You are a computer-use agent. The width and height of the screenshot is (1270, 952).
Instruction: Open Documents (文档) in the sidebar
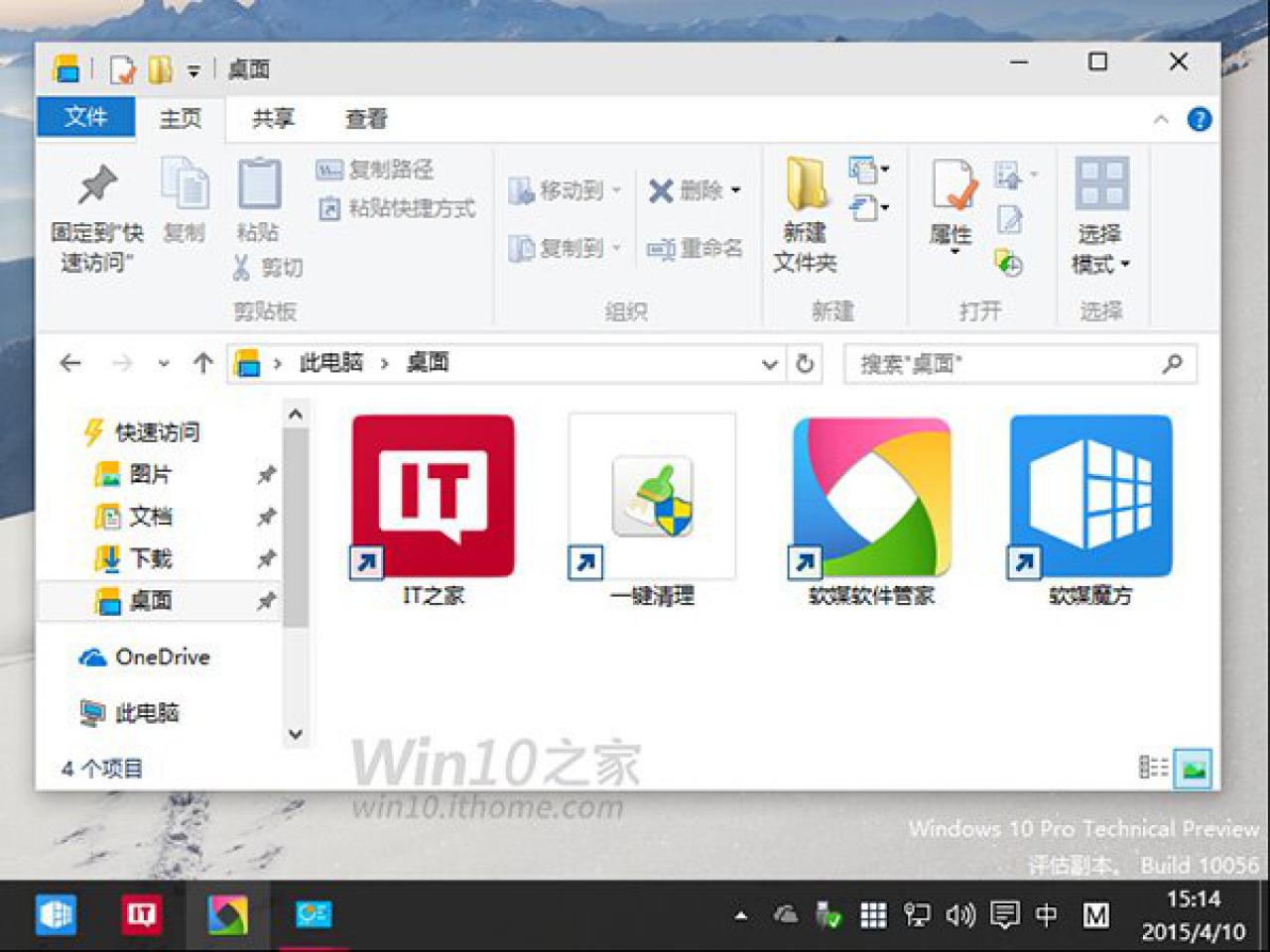pos(133,517)
